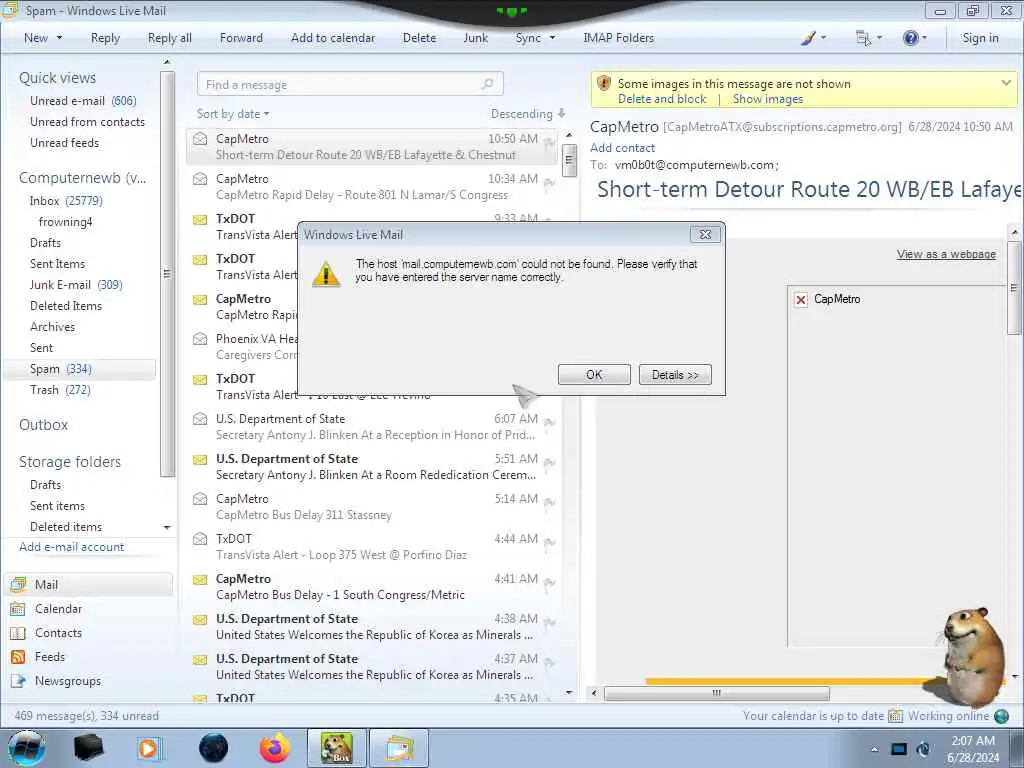
Task: Open the New message dropdown arrow
Action: point(59,38)
